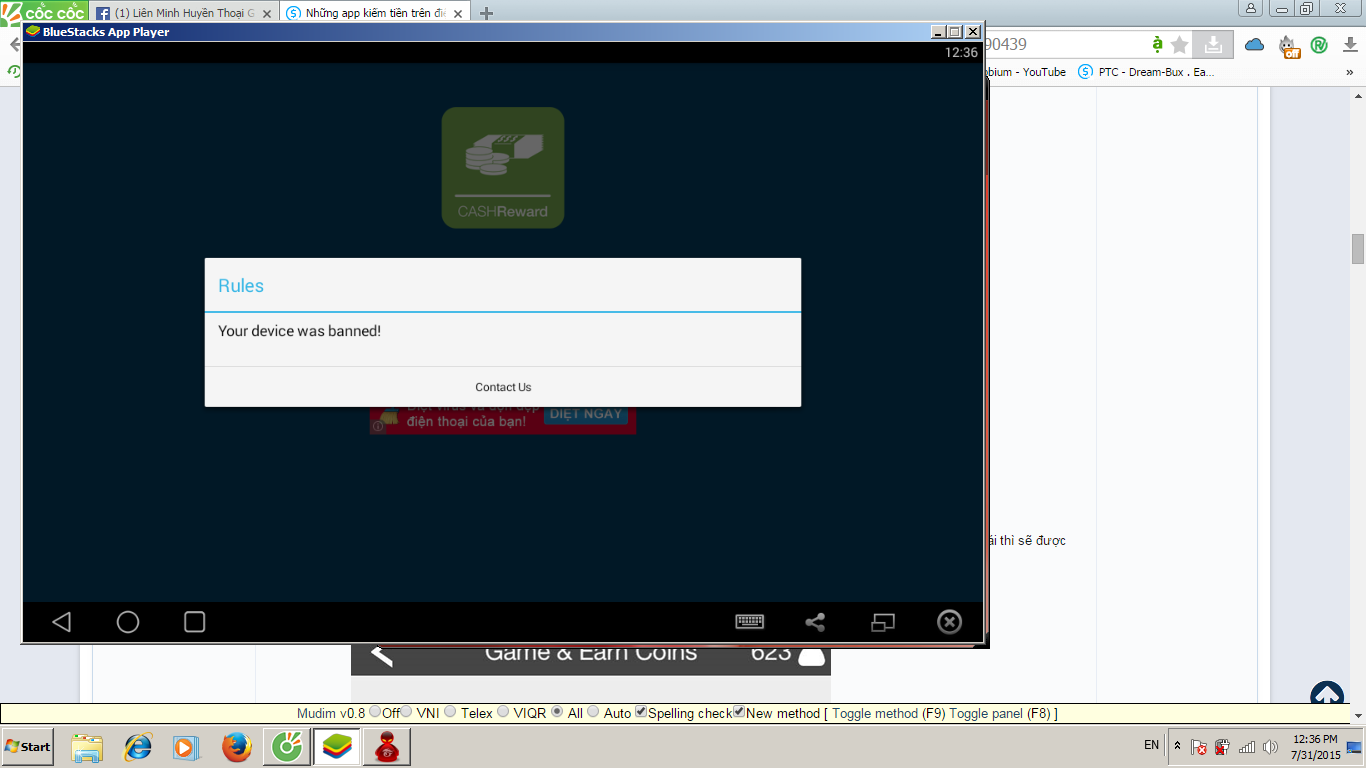Click the taskbar clock showing 12:36 PM

(x=1315, y=747)
